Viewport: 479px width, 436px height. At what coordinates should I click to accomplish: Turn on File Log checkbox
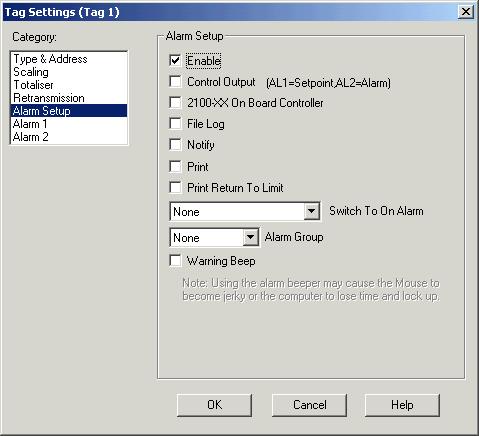[175, 124]
